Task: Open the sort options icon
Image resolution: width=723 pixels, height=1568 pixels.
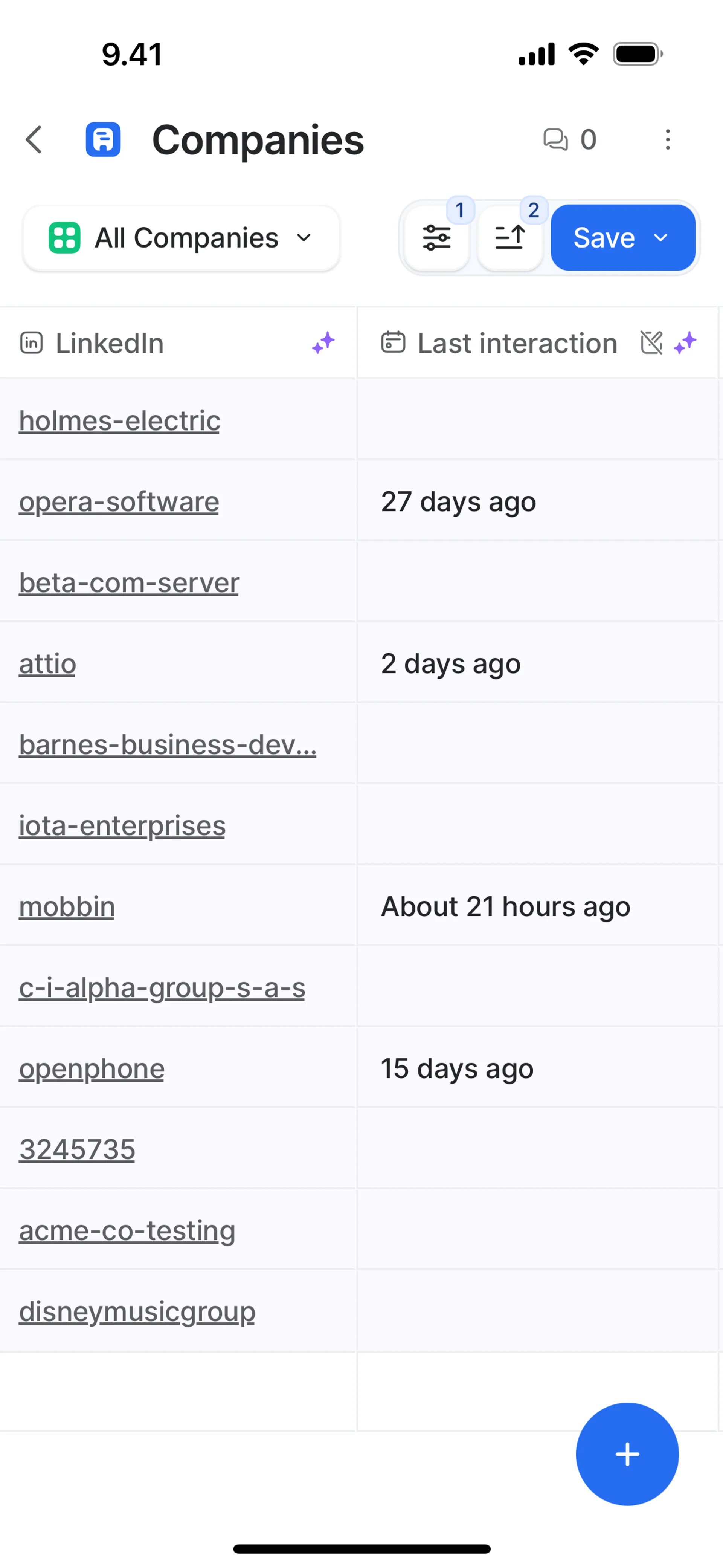Action: 510,238
